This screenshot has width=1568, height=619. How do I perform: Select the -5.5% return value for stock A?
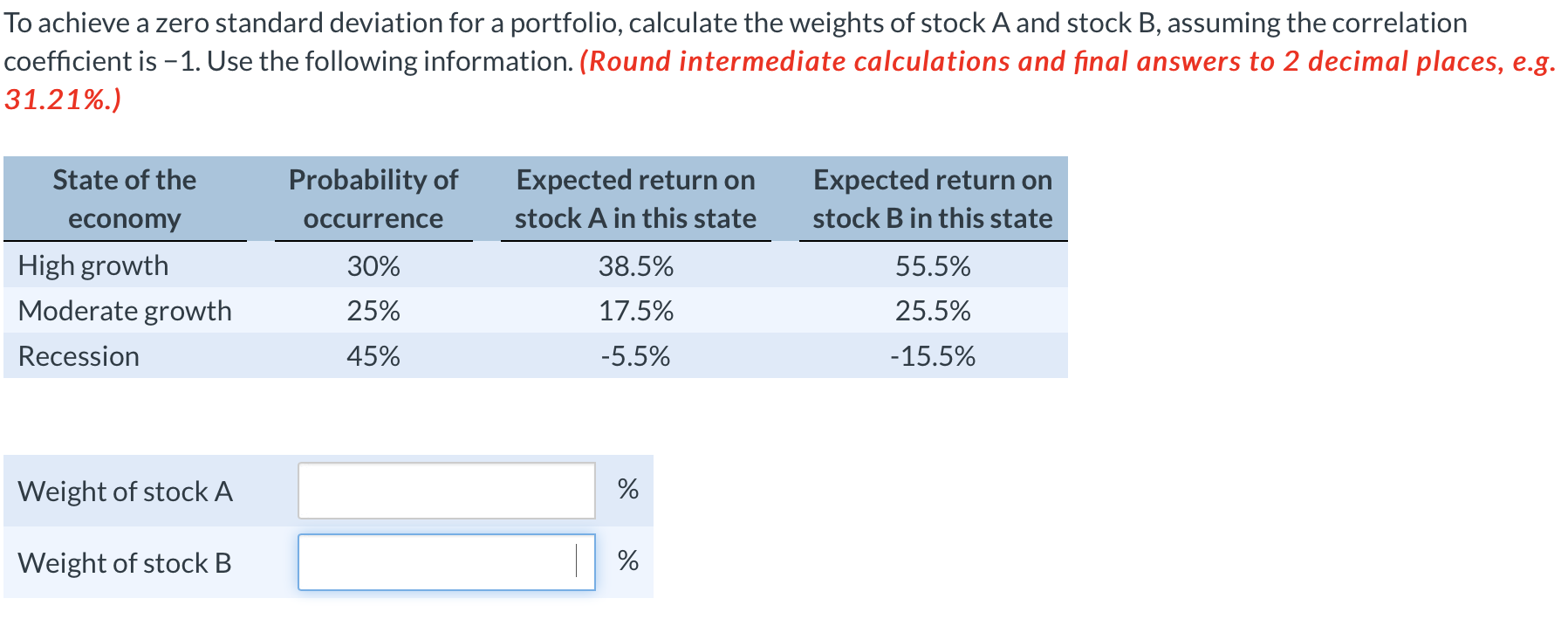pyautogui.click(x=636, y=356)
